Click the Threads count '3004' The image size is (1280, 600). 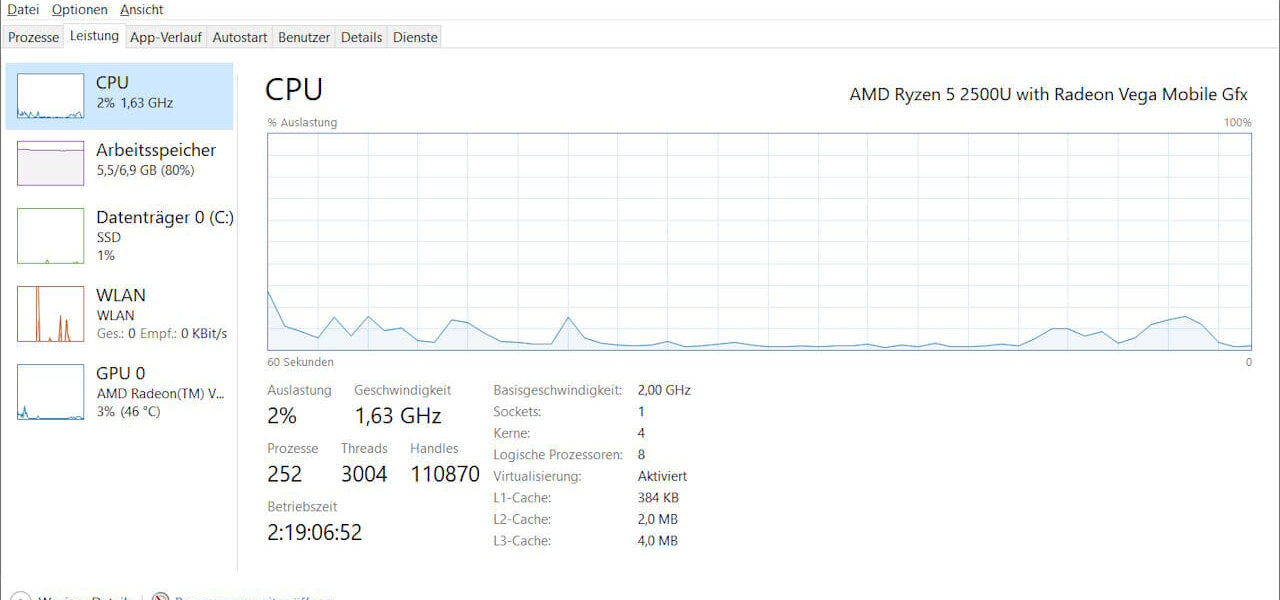pos(364,474)
